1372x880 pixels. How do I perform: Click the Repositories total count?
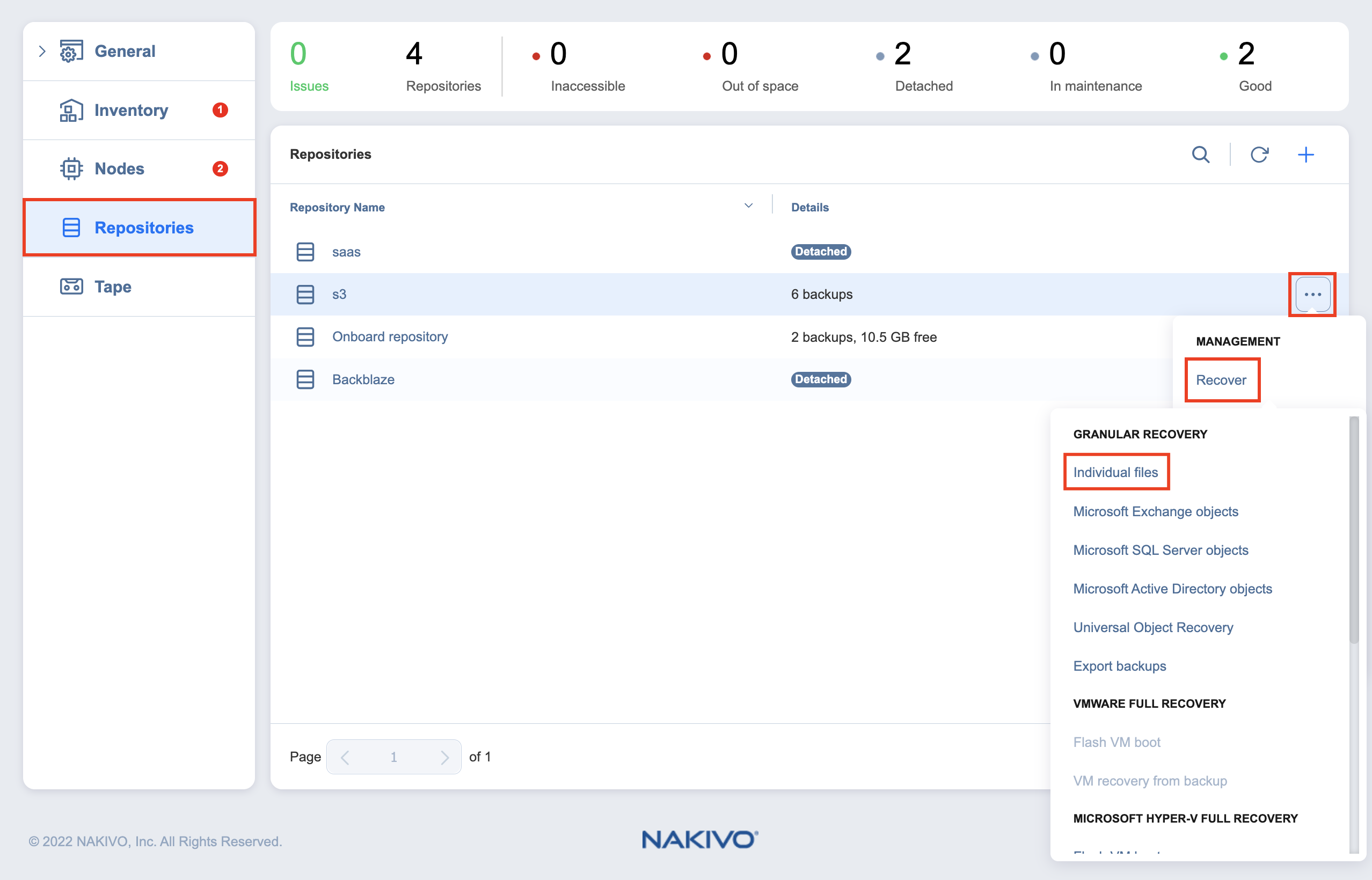[x=443, y=67]
